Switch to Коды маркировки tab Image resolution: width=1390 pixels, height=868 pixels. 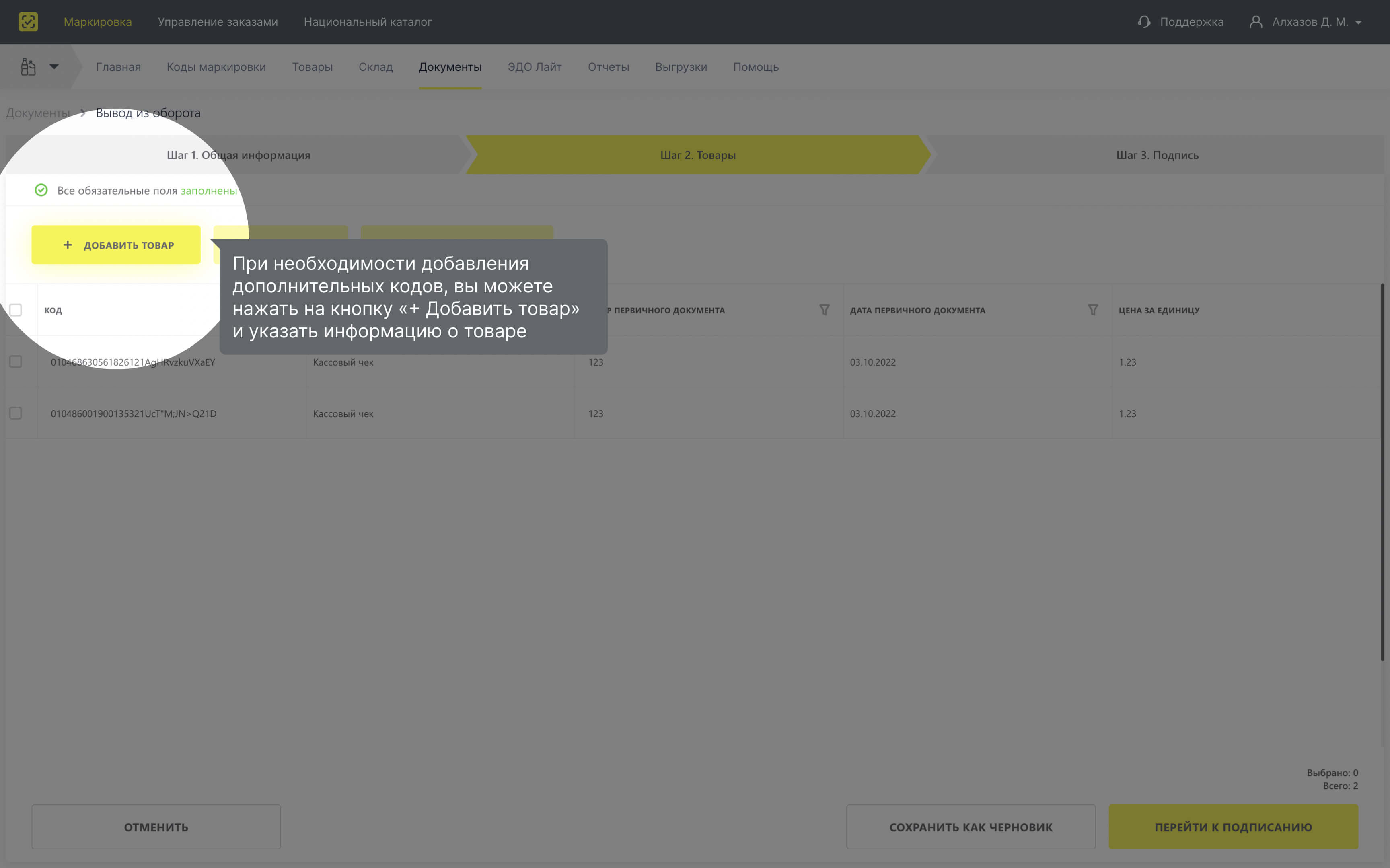pos(216,67)
